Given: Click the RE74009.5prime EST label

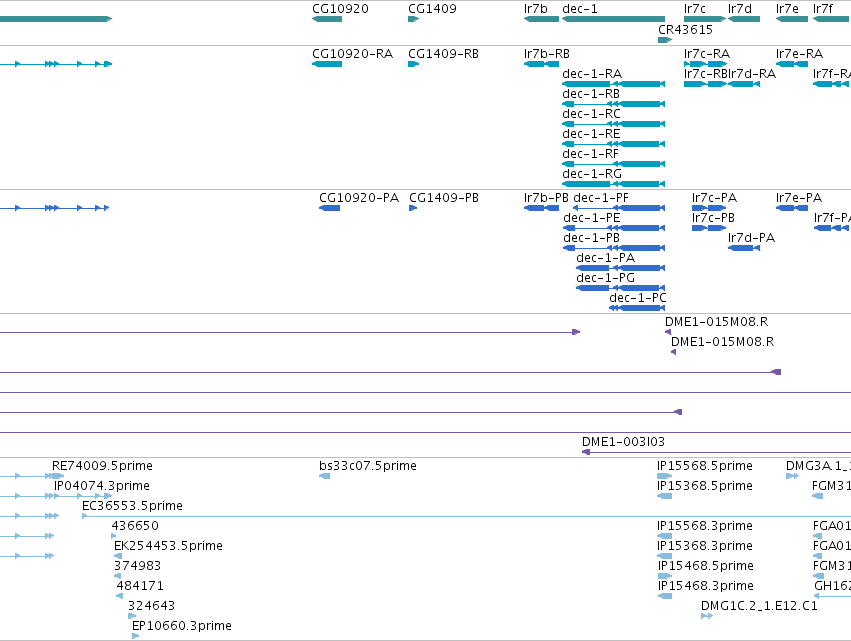Looking at the screenshot, I should (x=102, y=466).
